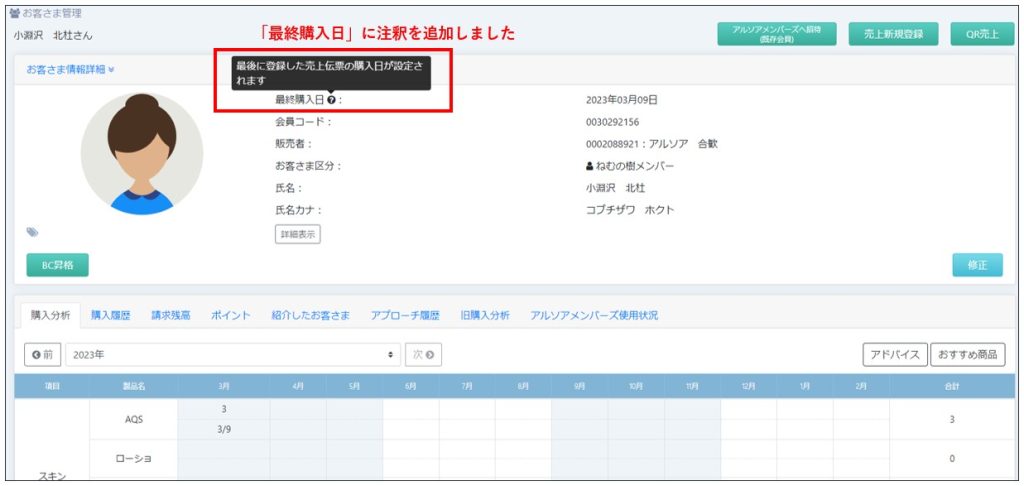
Task: Click the おすすめ商品 button
Action: pyautogui.click(x=967, y=355)
